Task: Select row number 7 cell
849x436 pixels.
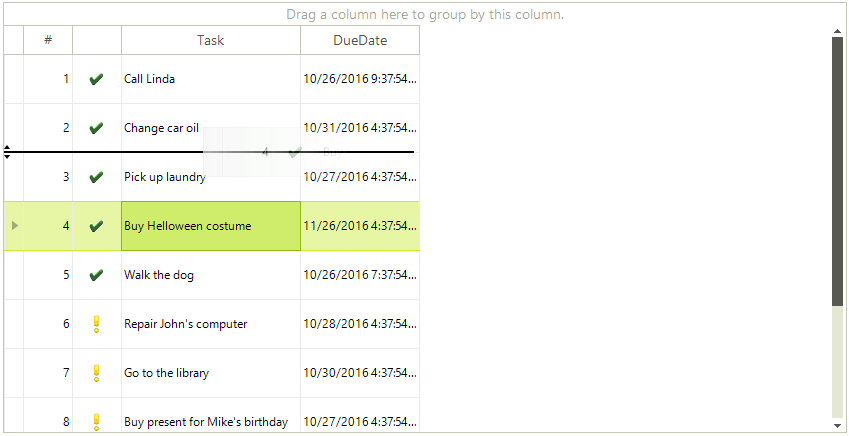Action: (x=48, y=373)
